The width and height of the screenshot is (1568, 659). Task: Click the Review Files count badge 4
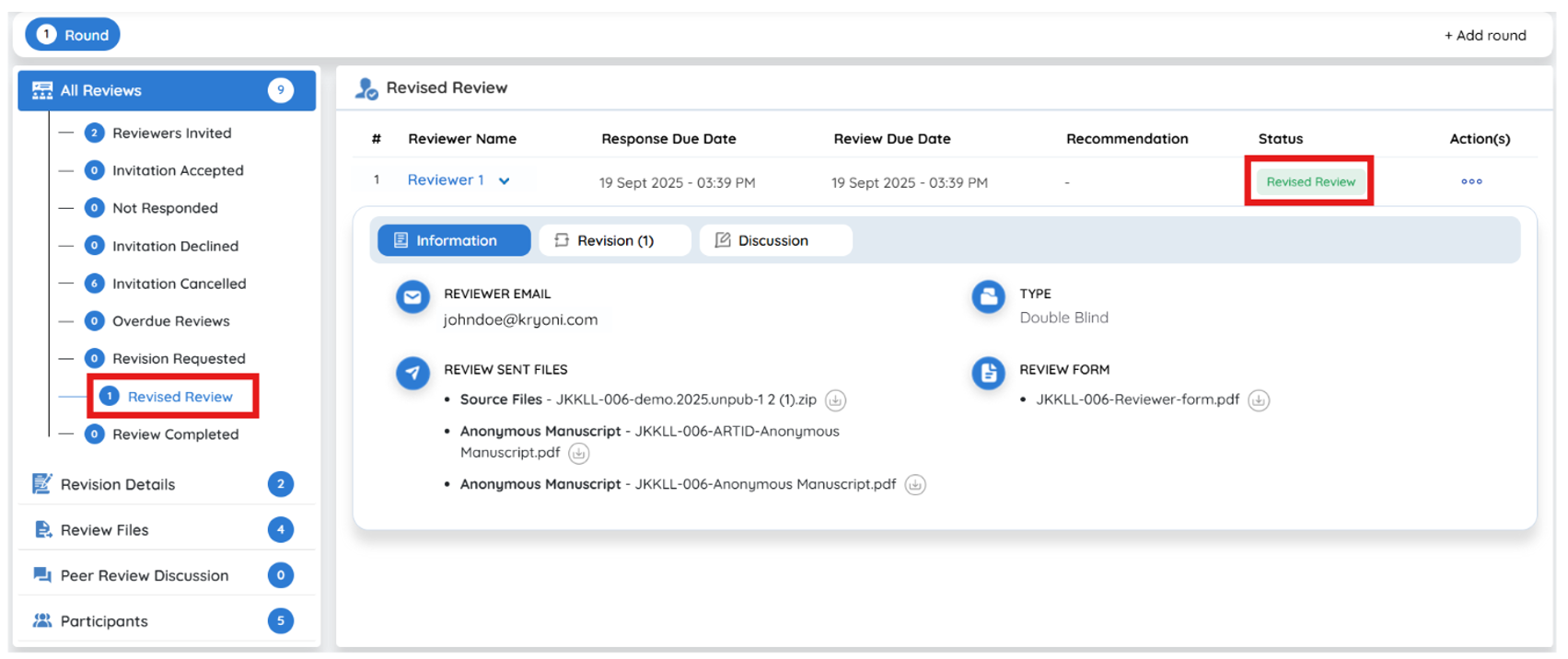click(x=281, y=530)
